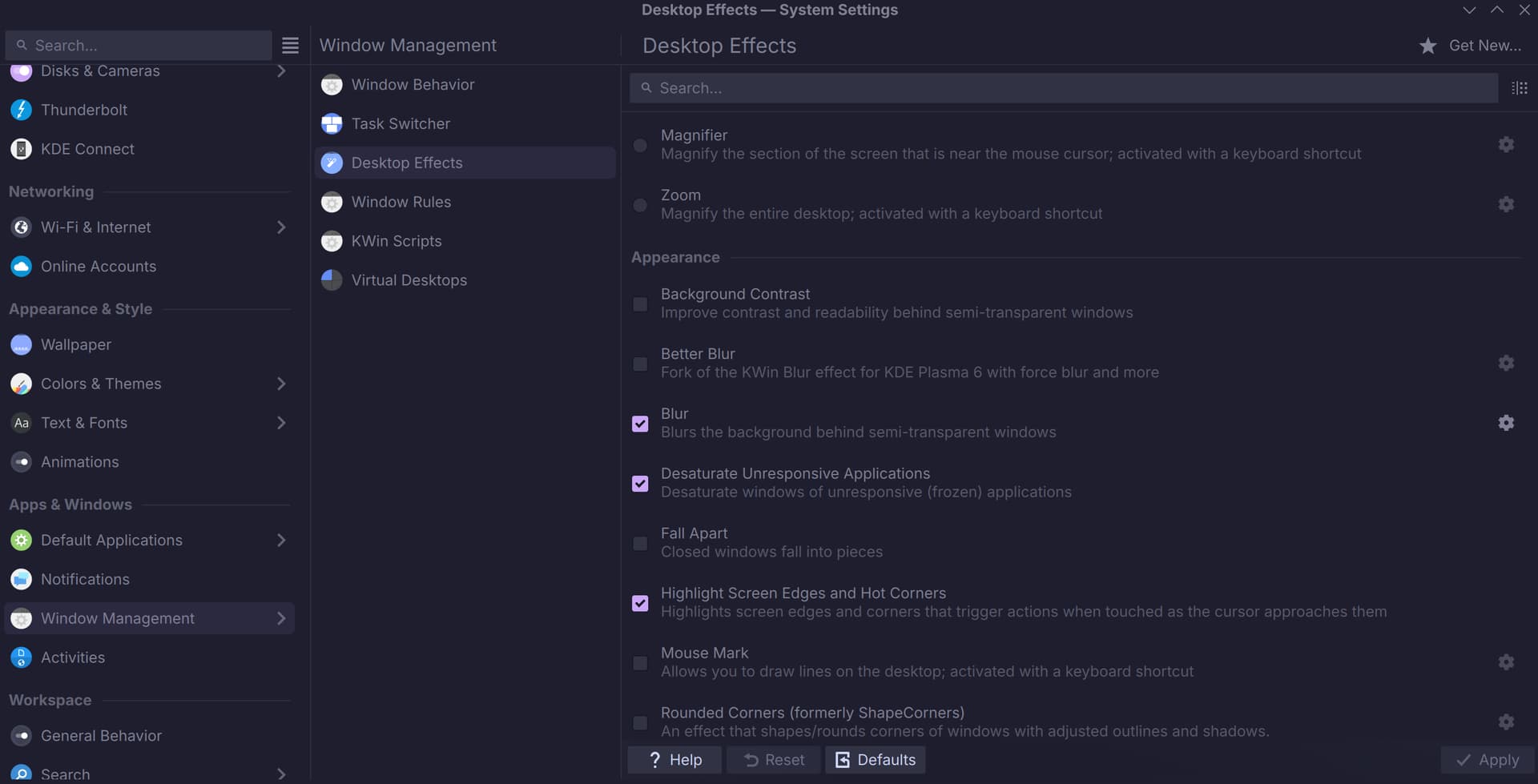Uncheck the Blur effect checkbox
The width and height of the screenshot is (1538, 784).
[x=640, y=424]
